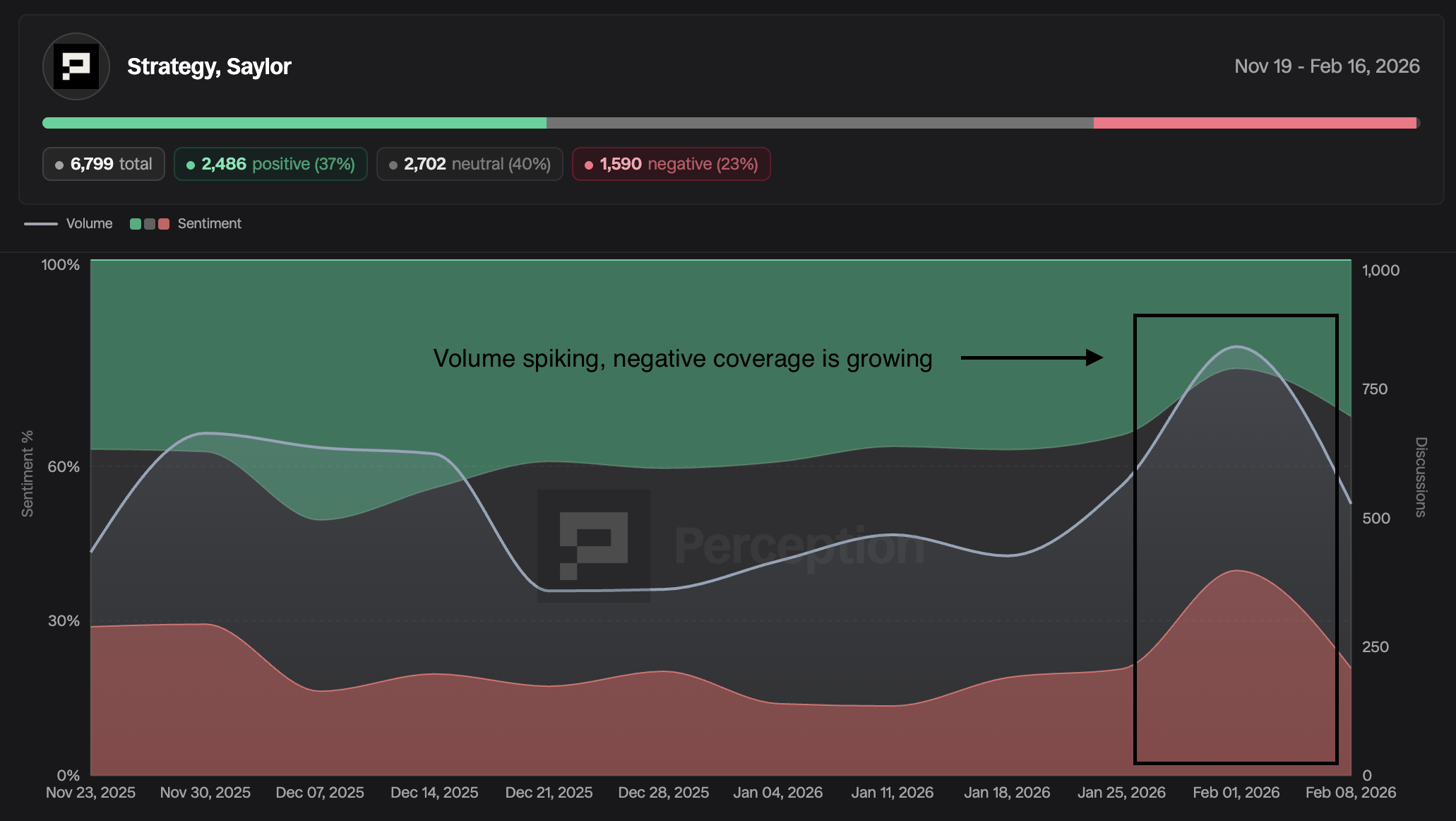The image size is (1456, 821).
Task: Click the volume spiking annotation text
Action: coord(682,359)
